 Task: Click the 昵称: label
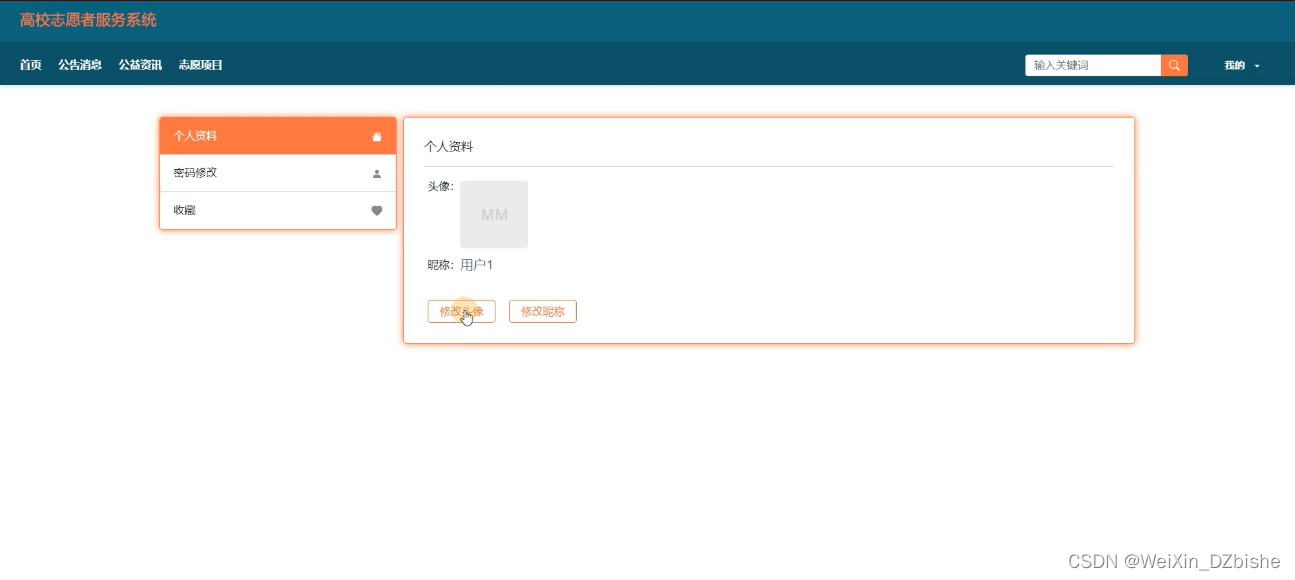[x=441, y=265]
